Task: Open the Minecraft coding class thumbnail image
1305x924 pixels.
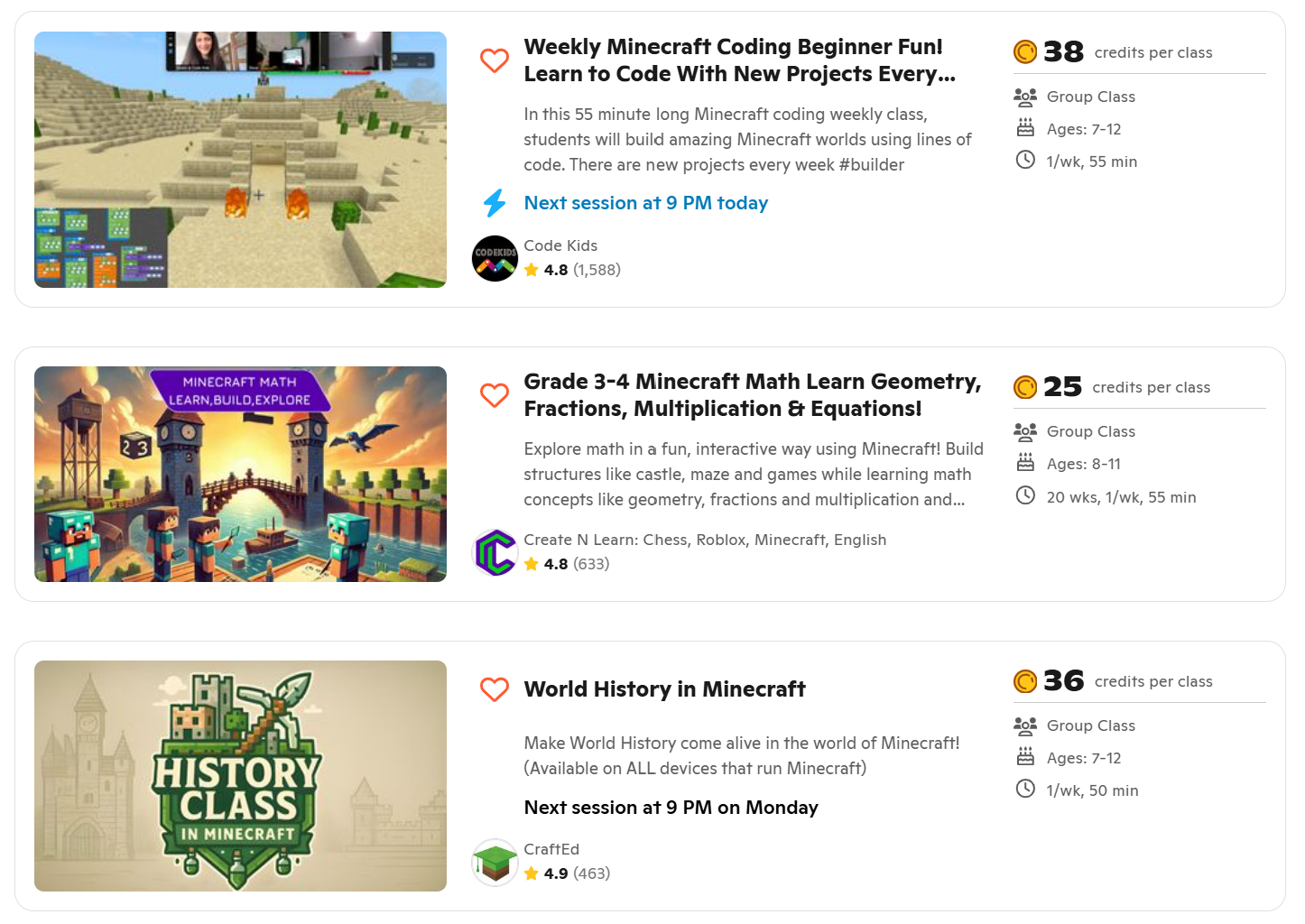Action: (x=240, y=160)
